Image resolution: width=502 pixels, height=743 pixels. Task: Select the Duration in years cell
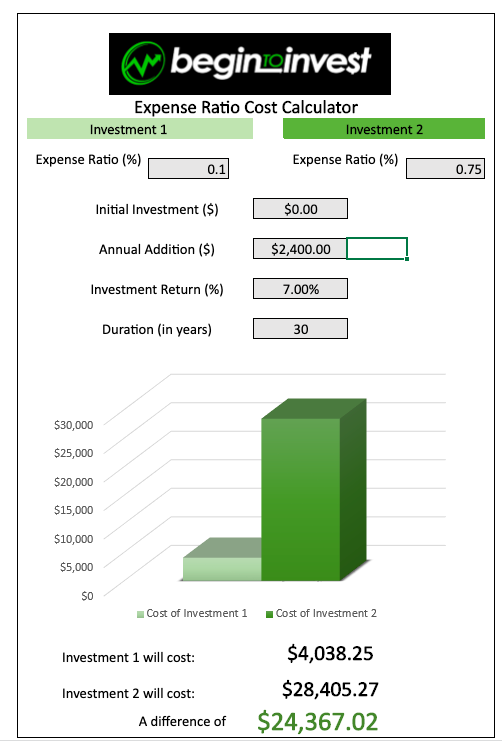(x=300, y=328)
